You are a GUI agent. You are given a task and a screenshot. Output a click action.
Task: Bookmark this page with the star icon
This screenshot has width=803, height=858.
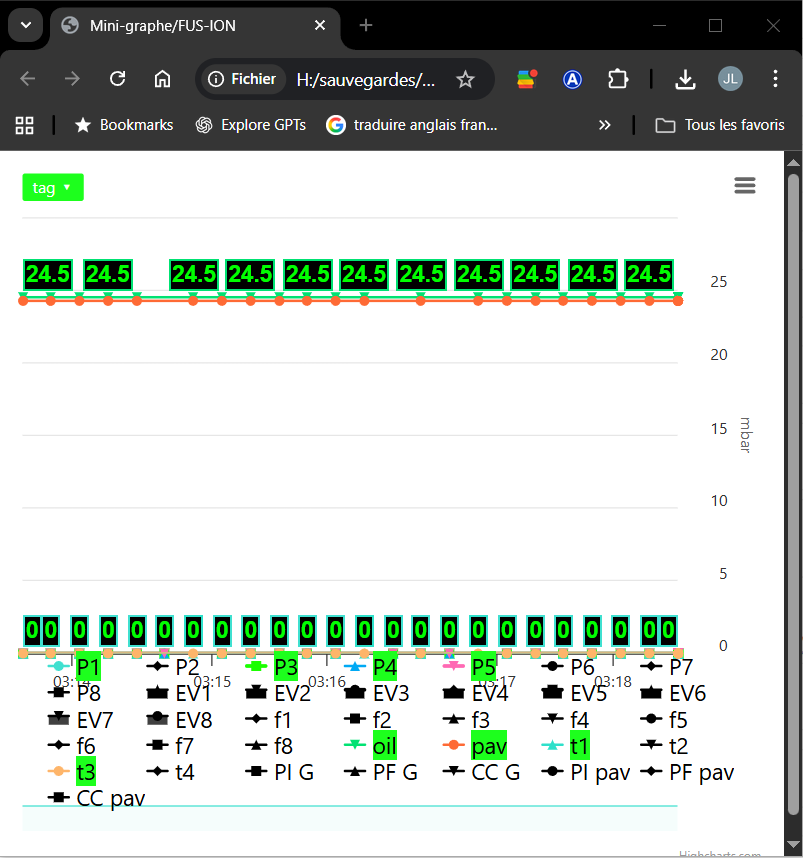[x=465, y=80]
